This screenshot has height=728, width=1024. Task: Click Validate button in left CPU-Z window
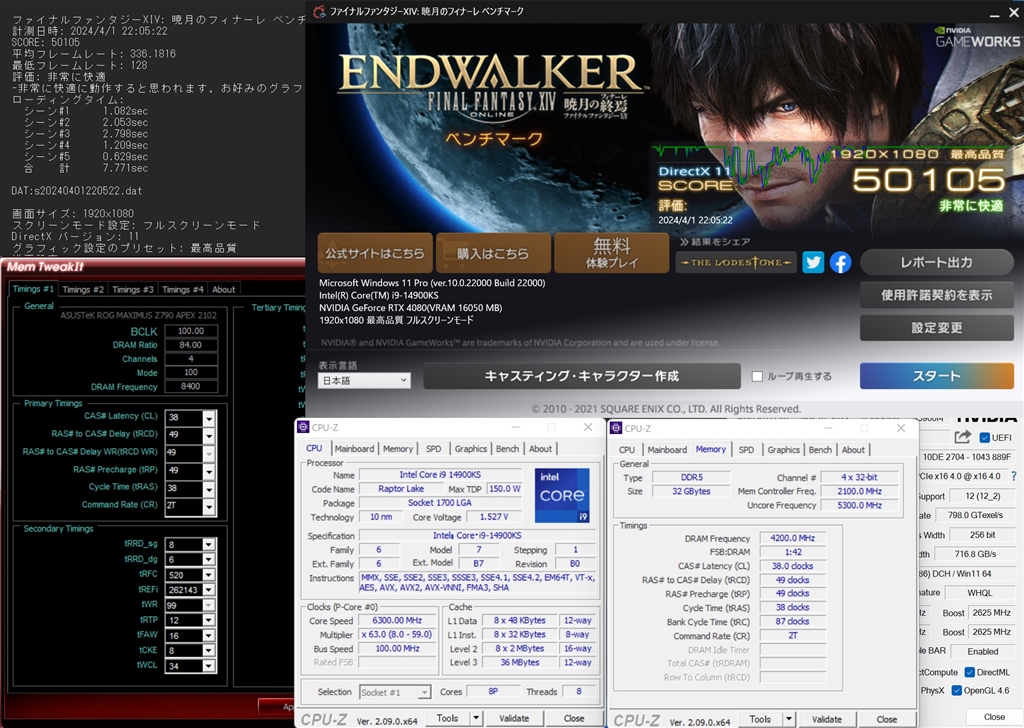[514, 718]
